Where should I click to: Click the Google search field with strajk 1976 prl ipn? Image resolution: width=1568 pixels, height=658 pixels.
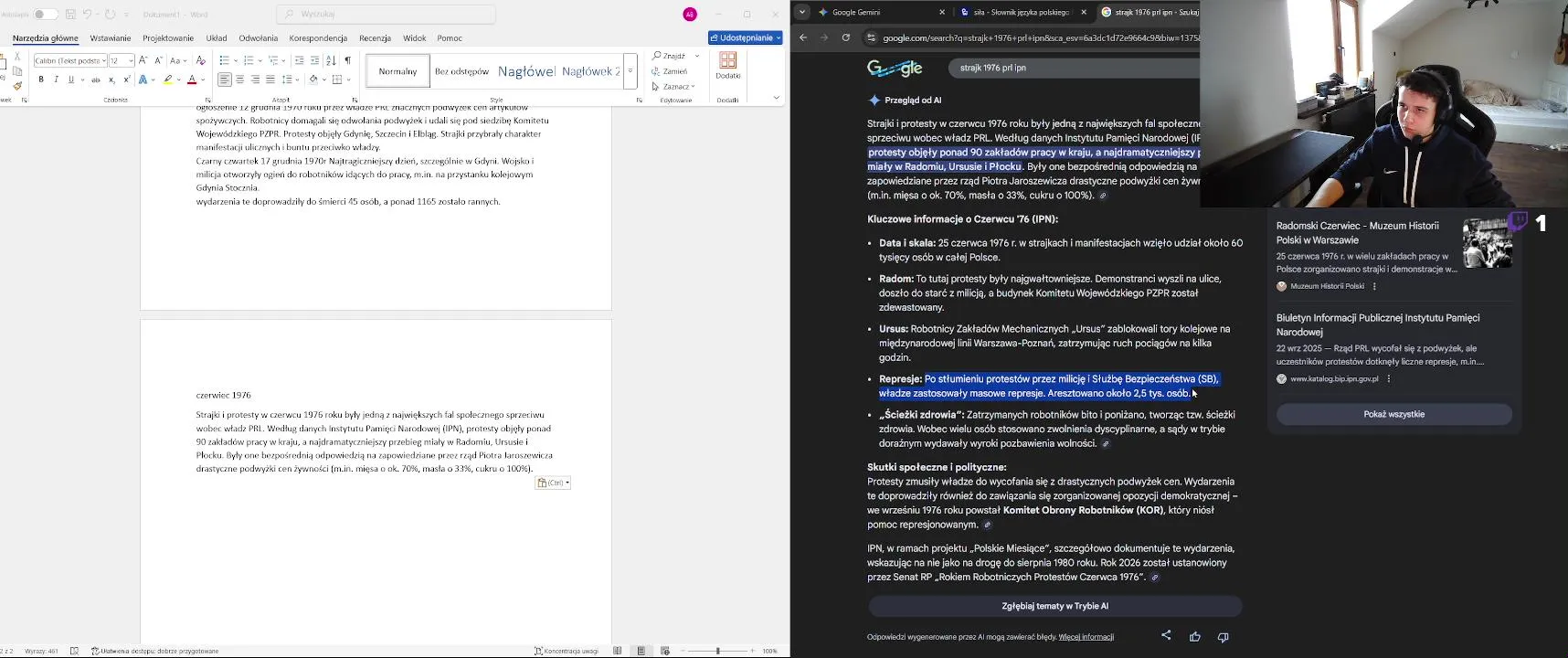point(1074,68)
